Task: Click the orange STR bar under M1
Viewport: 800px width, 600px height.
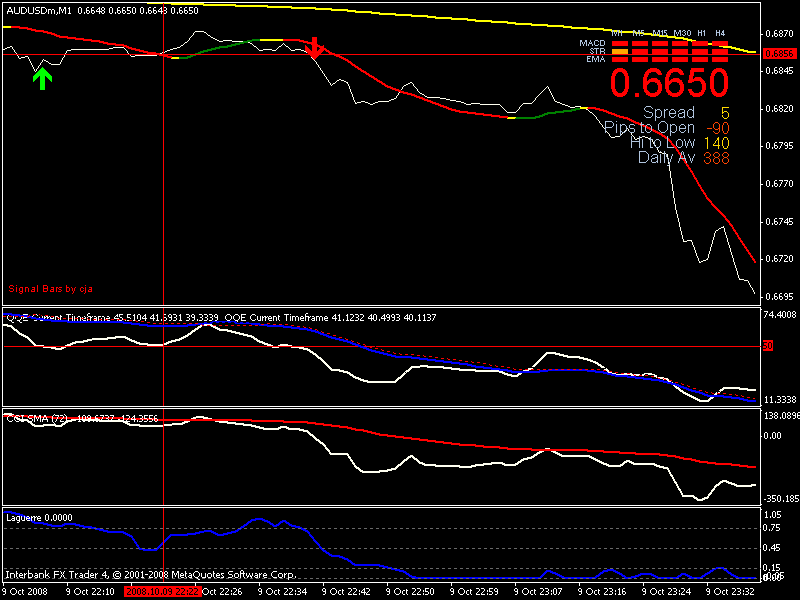Action: 620,52
